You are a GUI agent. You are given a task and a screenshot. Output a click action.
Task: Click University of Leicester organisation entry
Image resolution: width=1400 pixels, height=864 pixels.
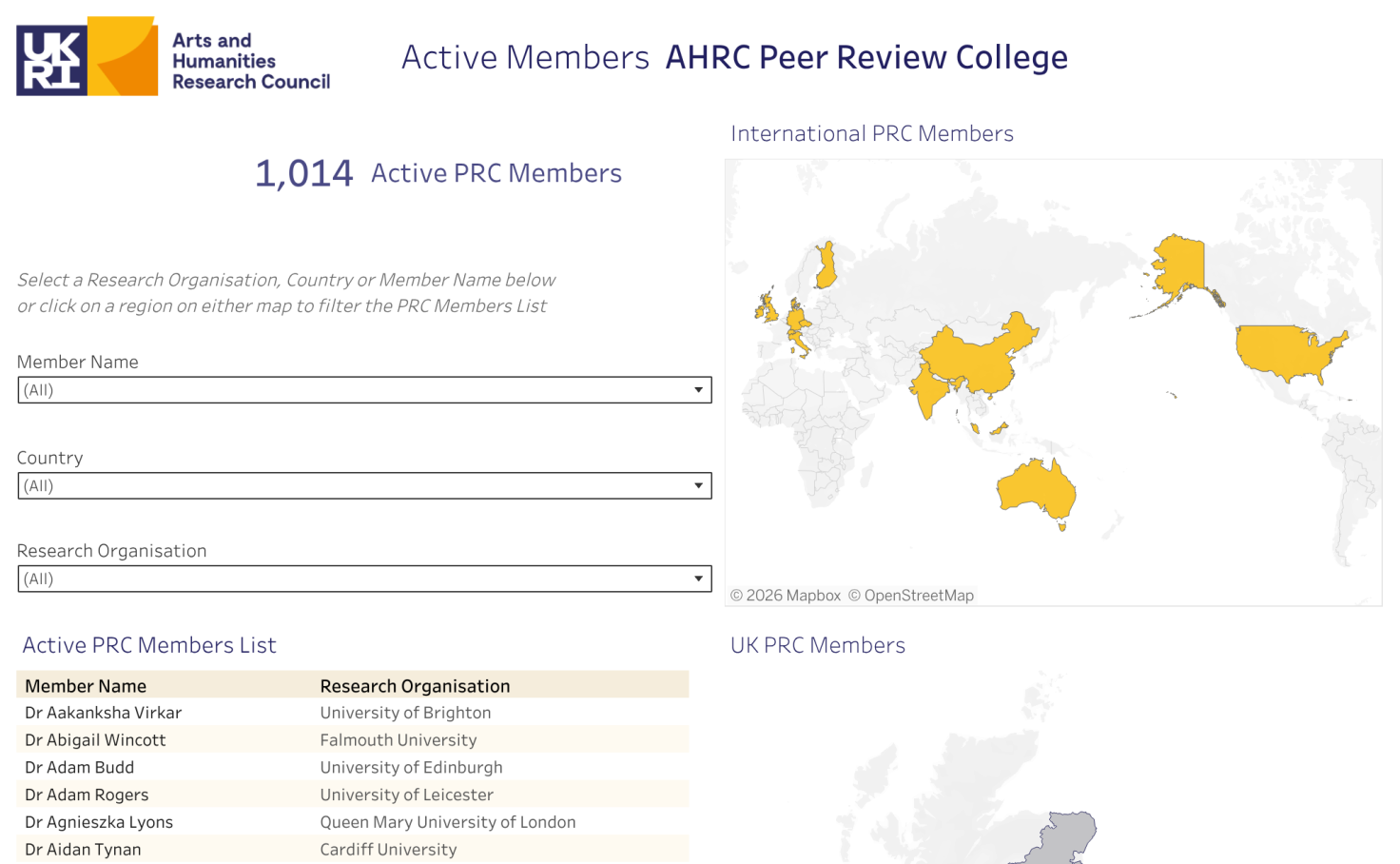[406, 795]
